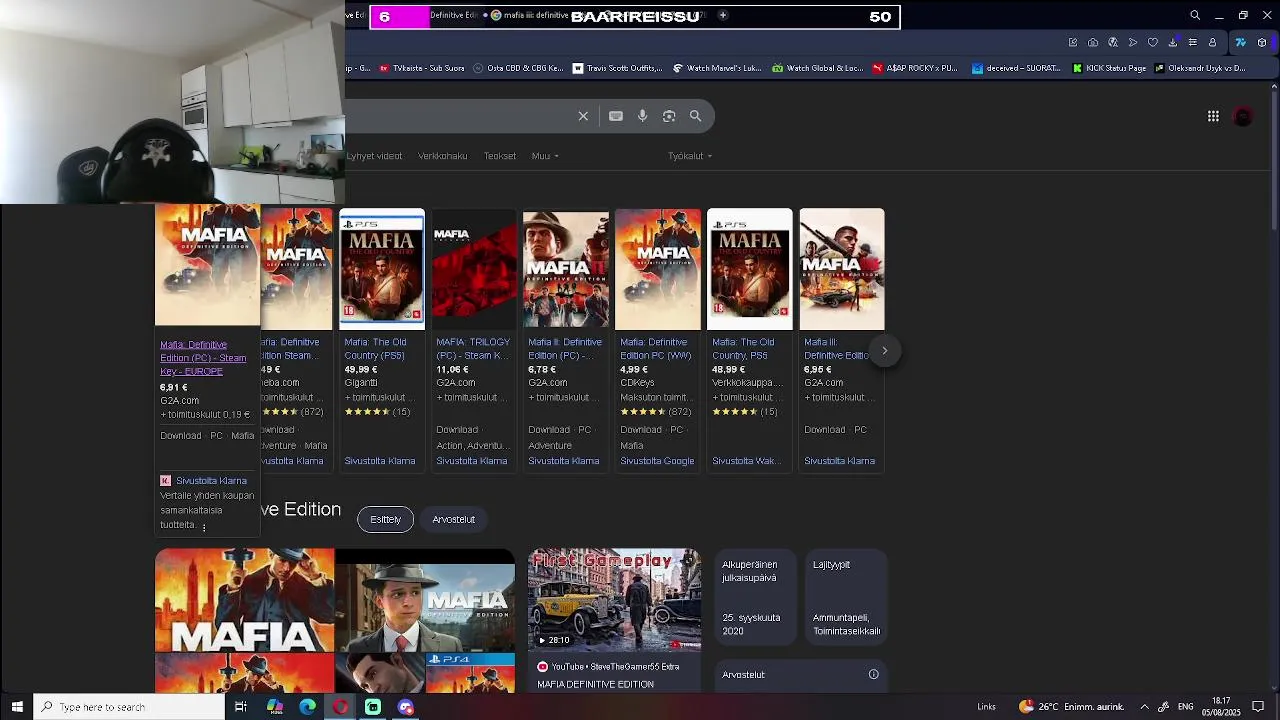Open browser tab search magnifier
Screen dimensions: 1280x720
point(1195,16)
